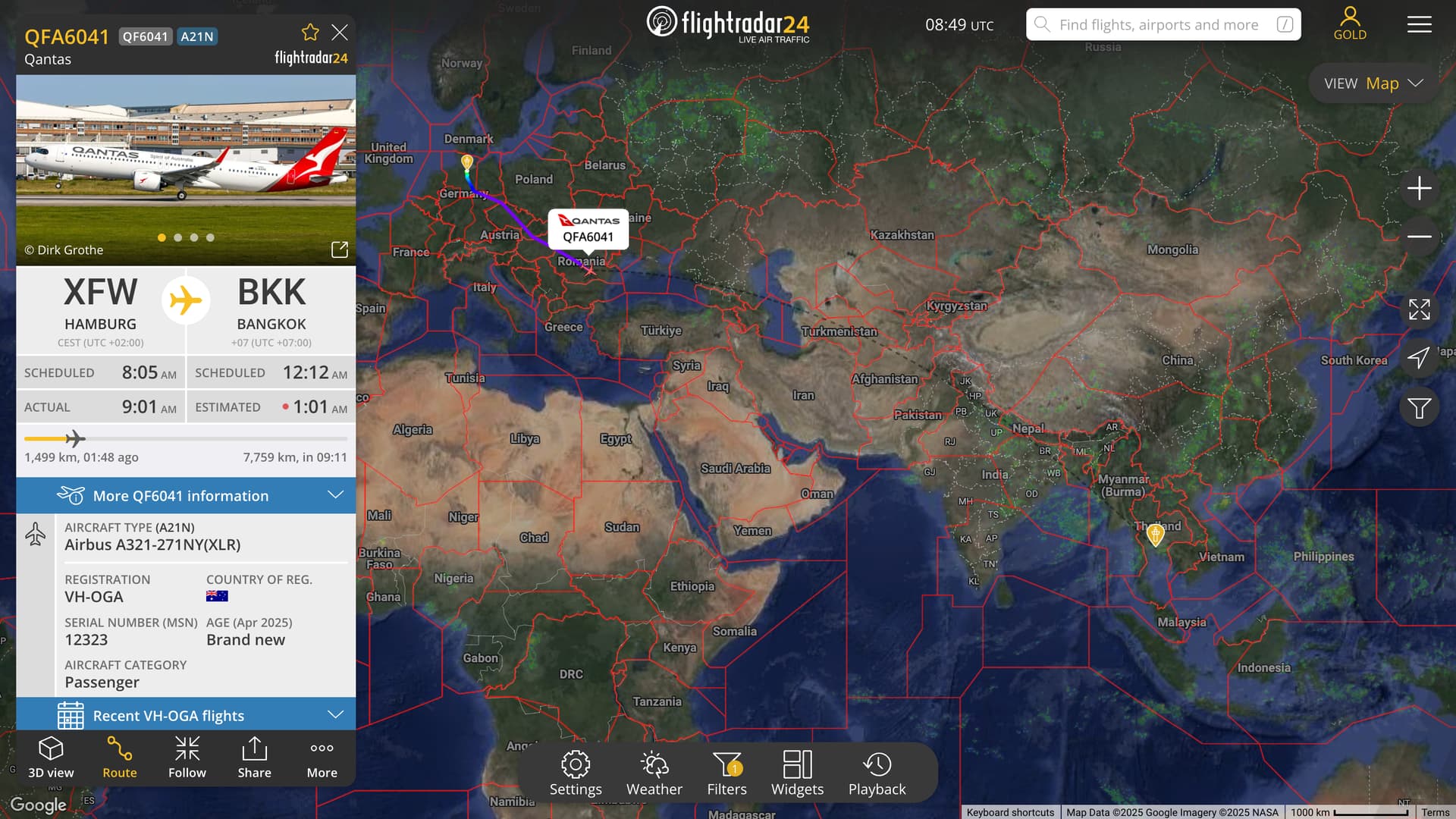Click the flight search input field

pyautogui.click(x=1158, y=25)
